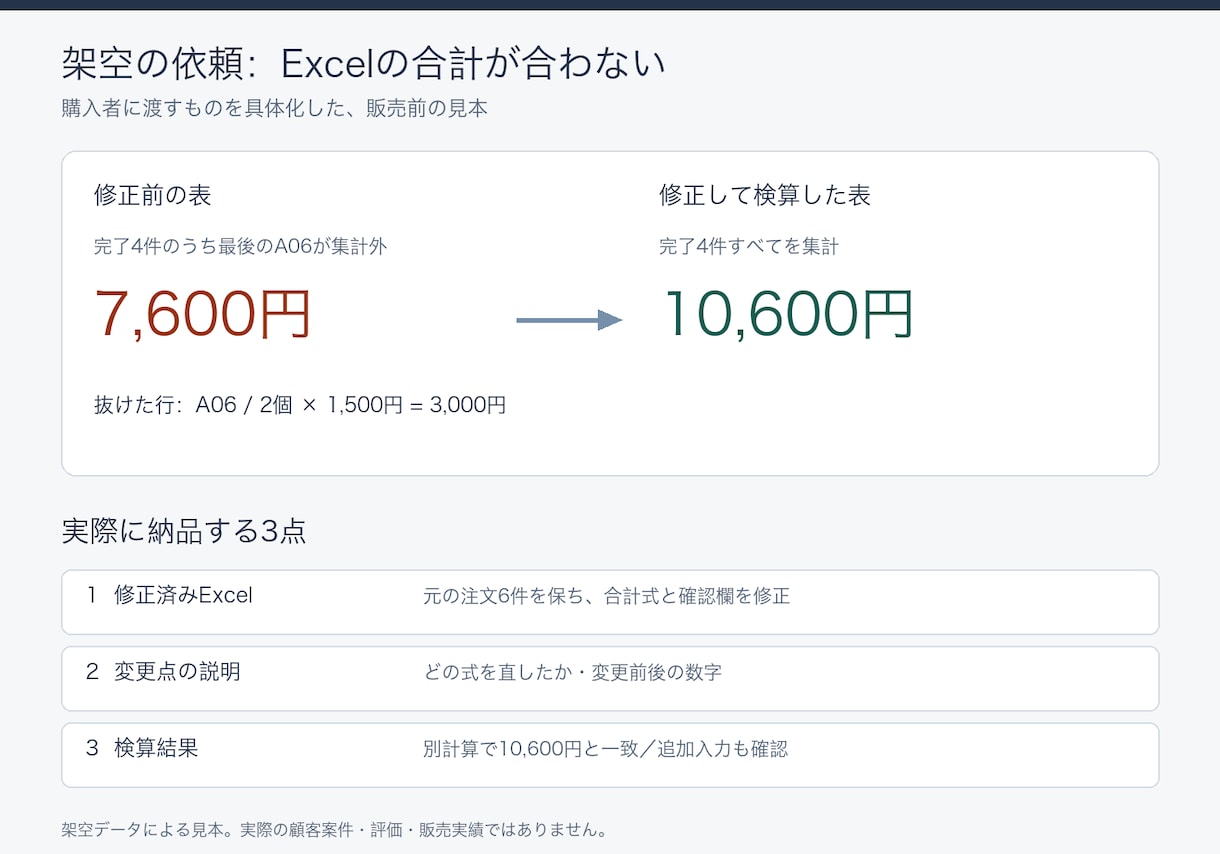1220x854 pixels.
Task: Click the description 元の注文6件を保ち、合計式と確認欄を修正
Action: (x=607, y=596)
